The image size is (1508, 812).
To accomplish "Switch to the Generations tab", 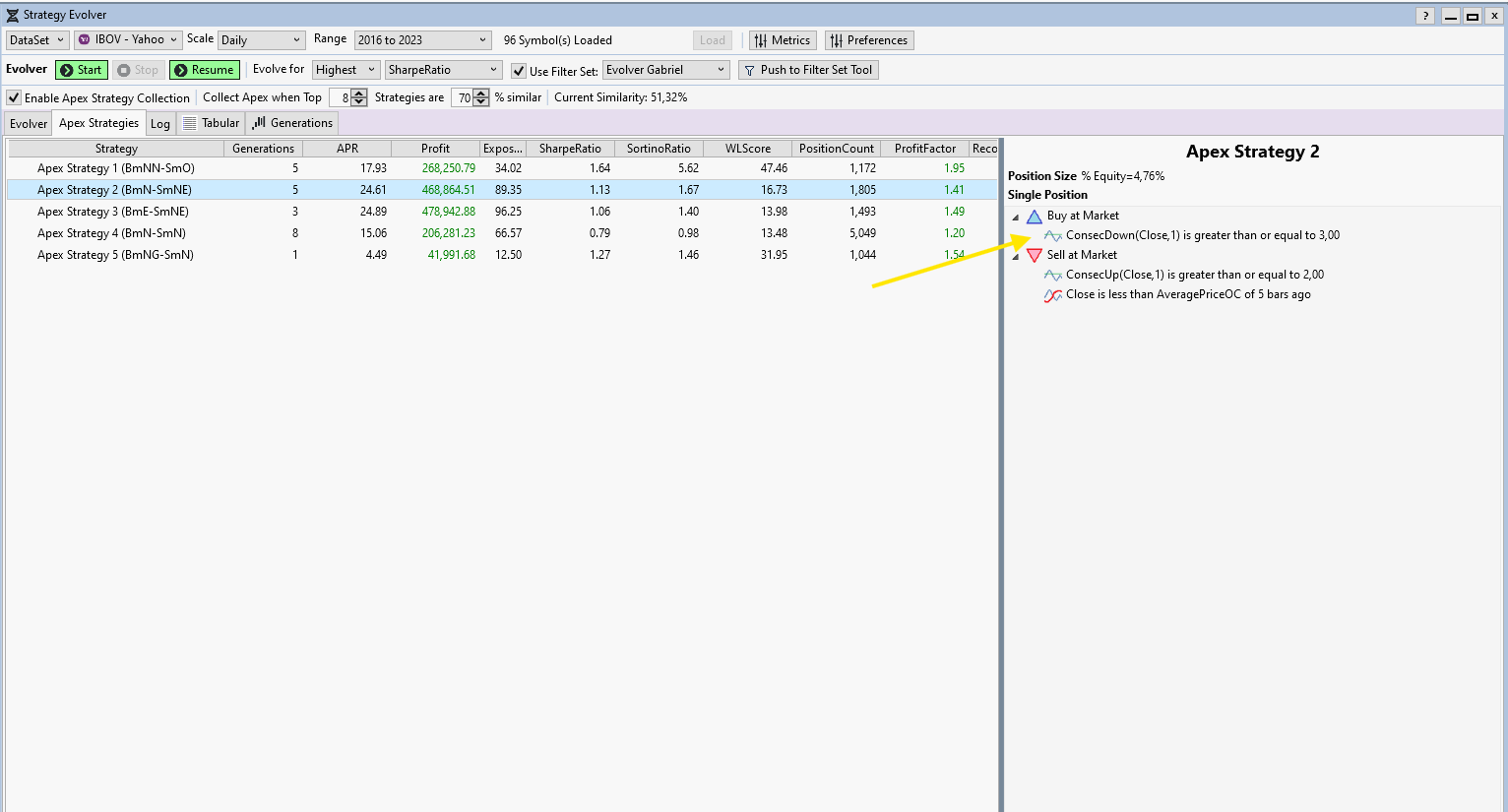I will (292, 123).
